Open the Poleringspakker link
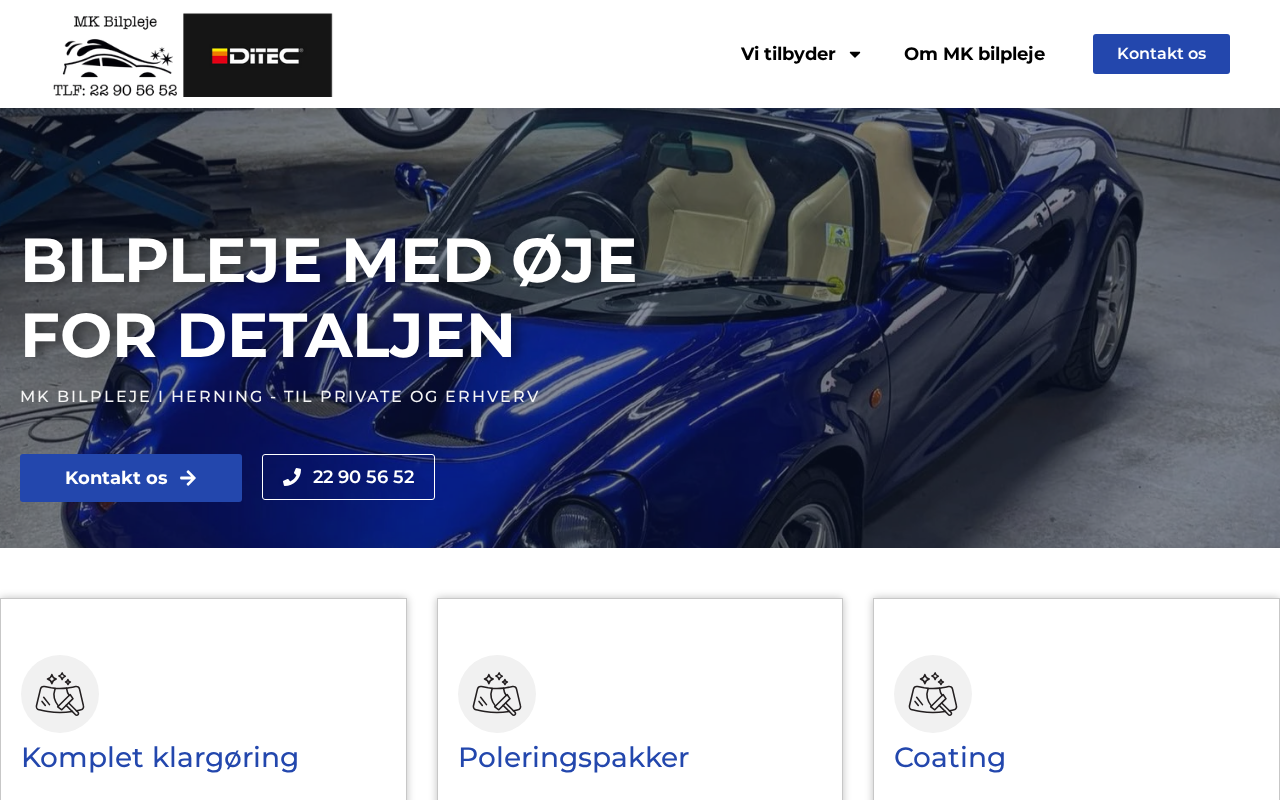 coord(573,757)
